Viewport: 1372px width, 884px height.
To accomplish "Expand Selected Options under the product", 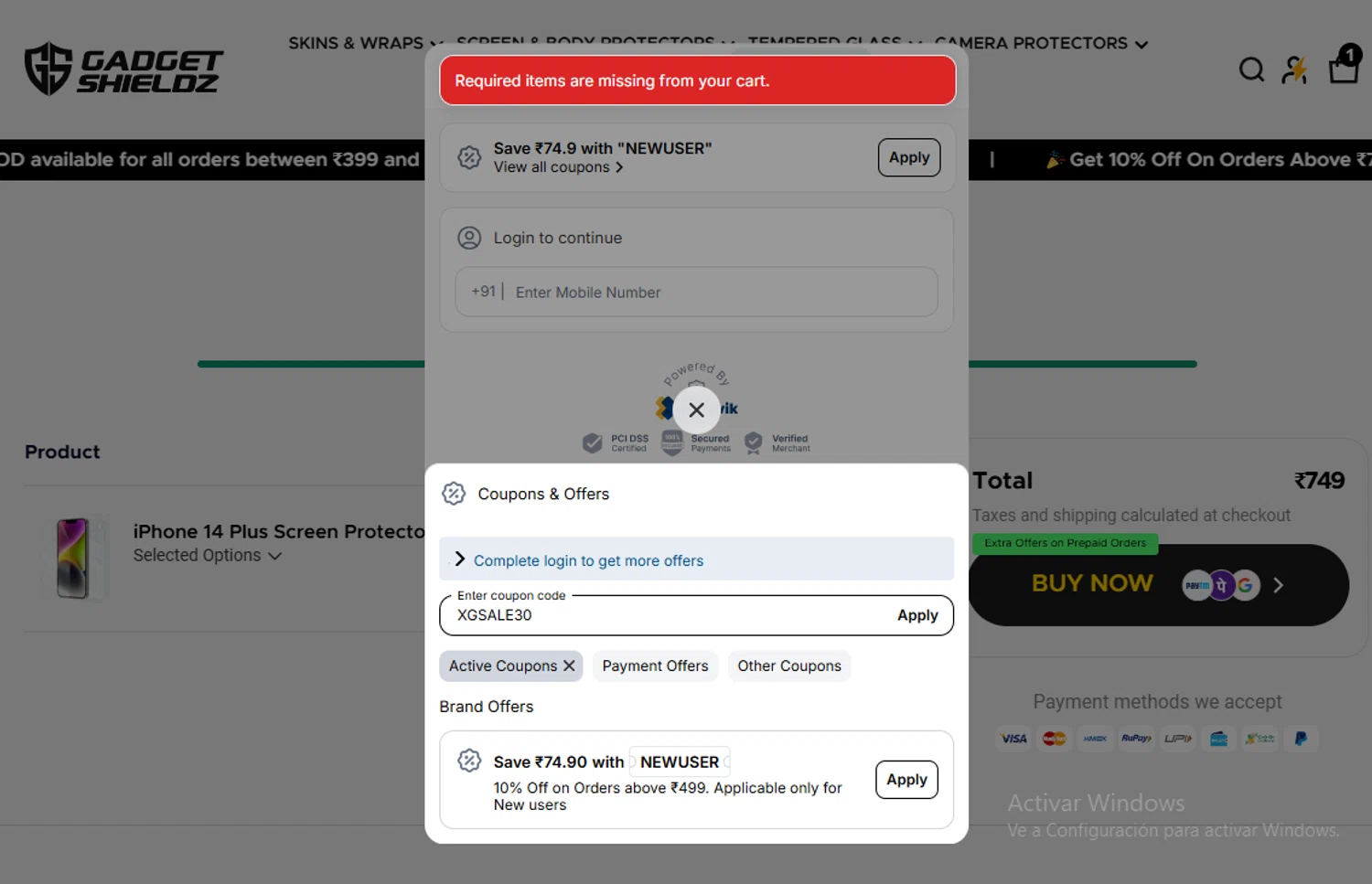I will pyautogui.click(x=208, y=556).
